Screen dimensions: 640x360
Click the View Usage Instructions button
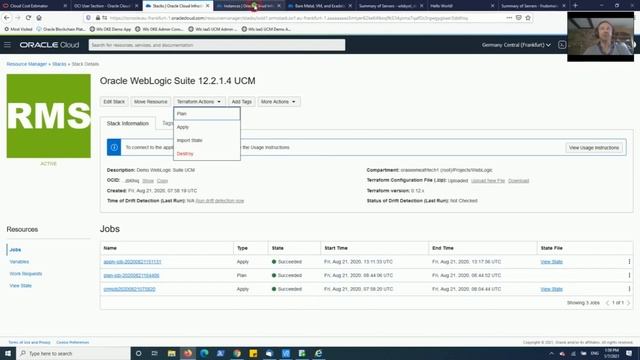point(594,147)
